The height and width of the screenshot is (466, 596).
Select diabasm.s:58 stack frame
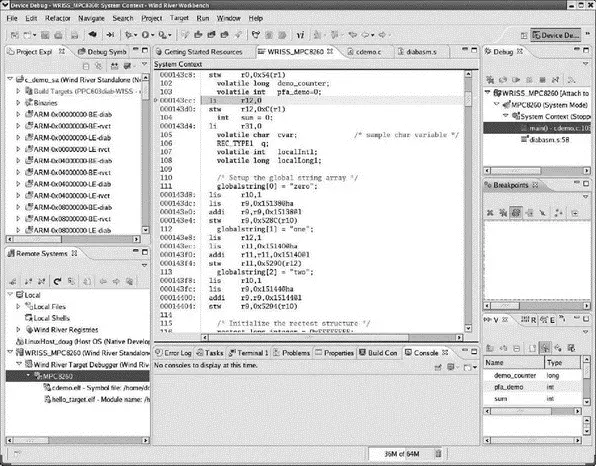(545, 140)
